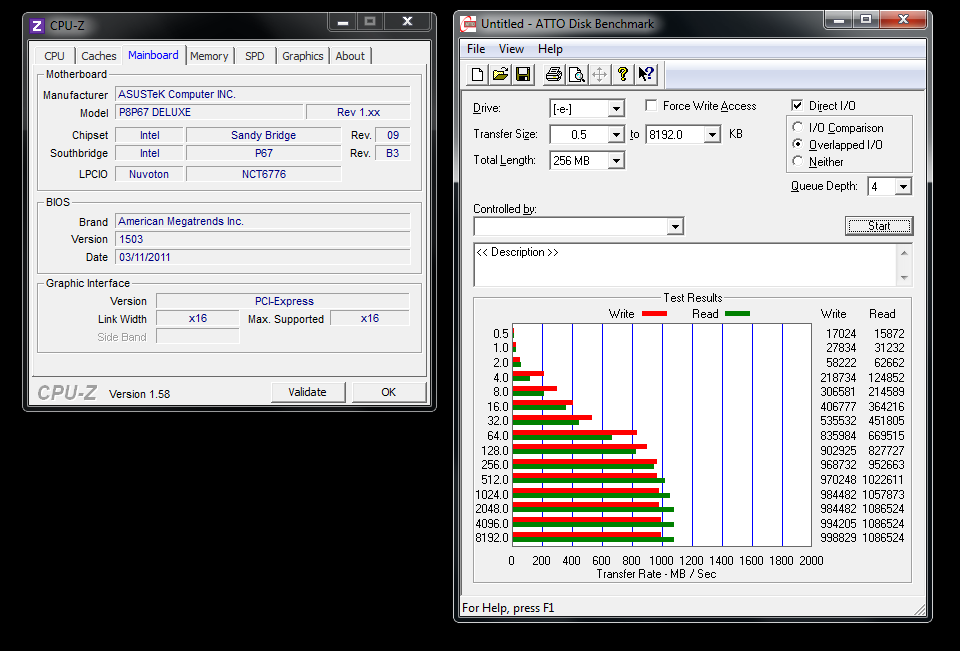Select the I/O Comparison radio button
960x651 pixels.
coord(797,127)
